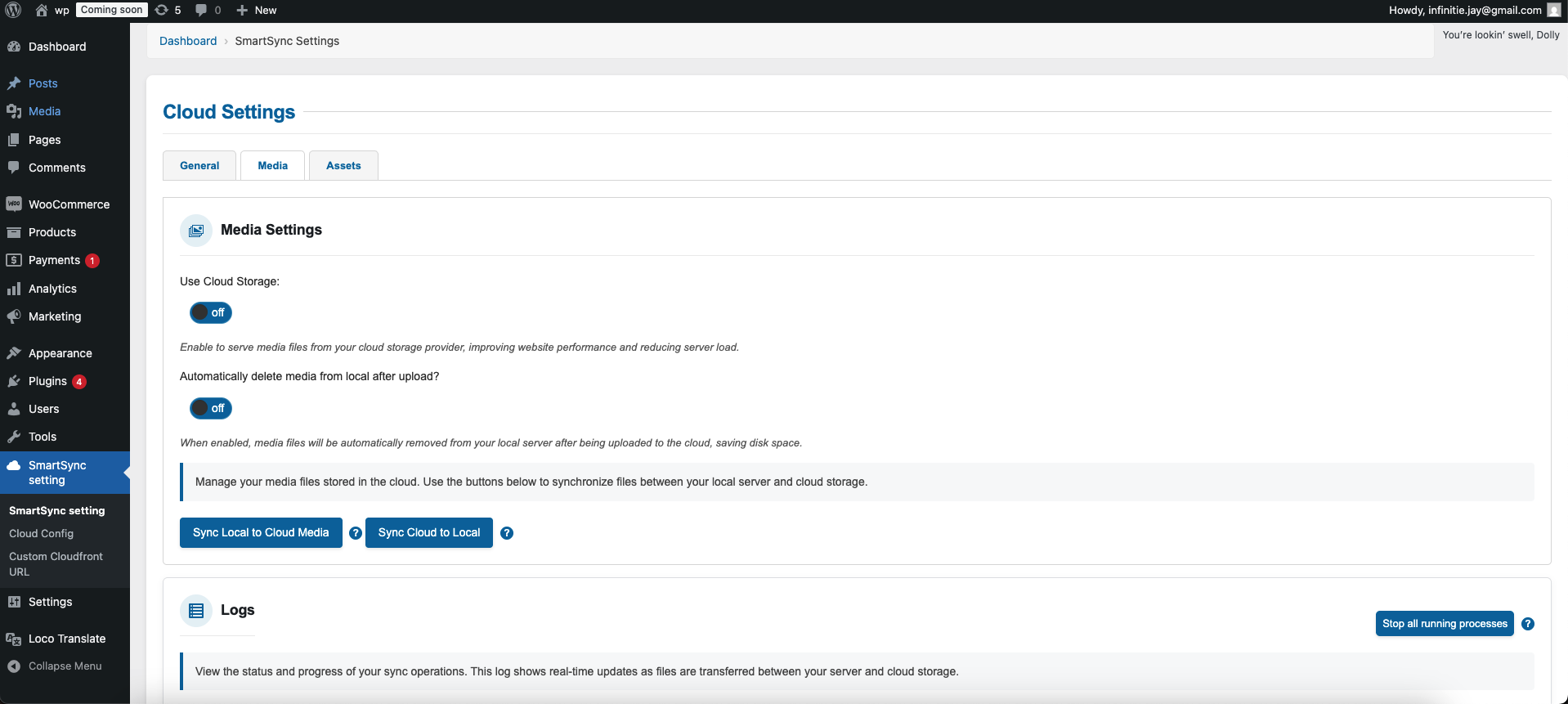The width and height of the screenshot is (1568, 704).
Task: Click the Dashboard gauge icon in sidebar
Action: (14, 47)
